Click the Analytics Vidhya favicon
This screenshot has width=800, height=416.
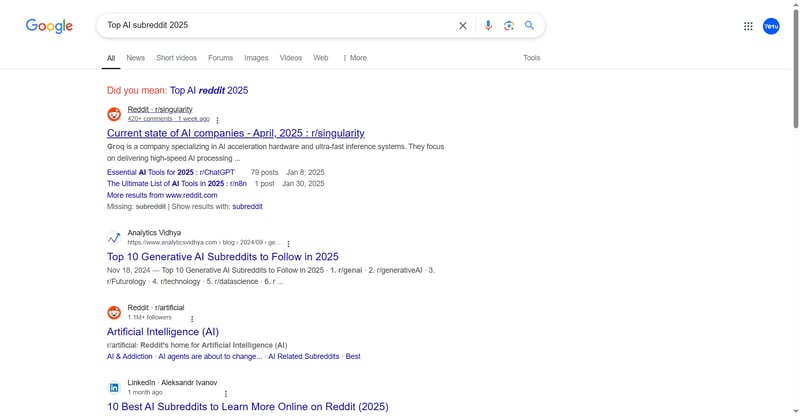pyautogui.click(x=114, y=237)
